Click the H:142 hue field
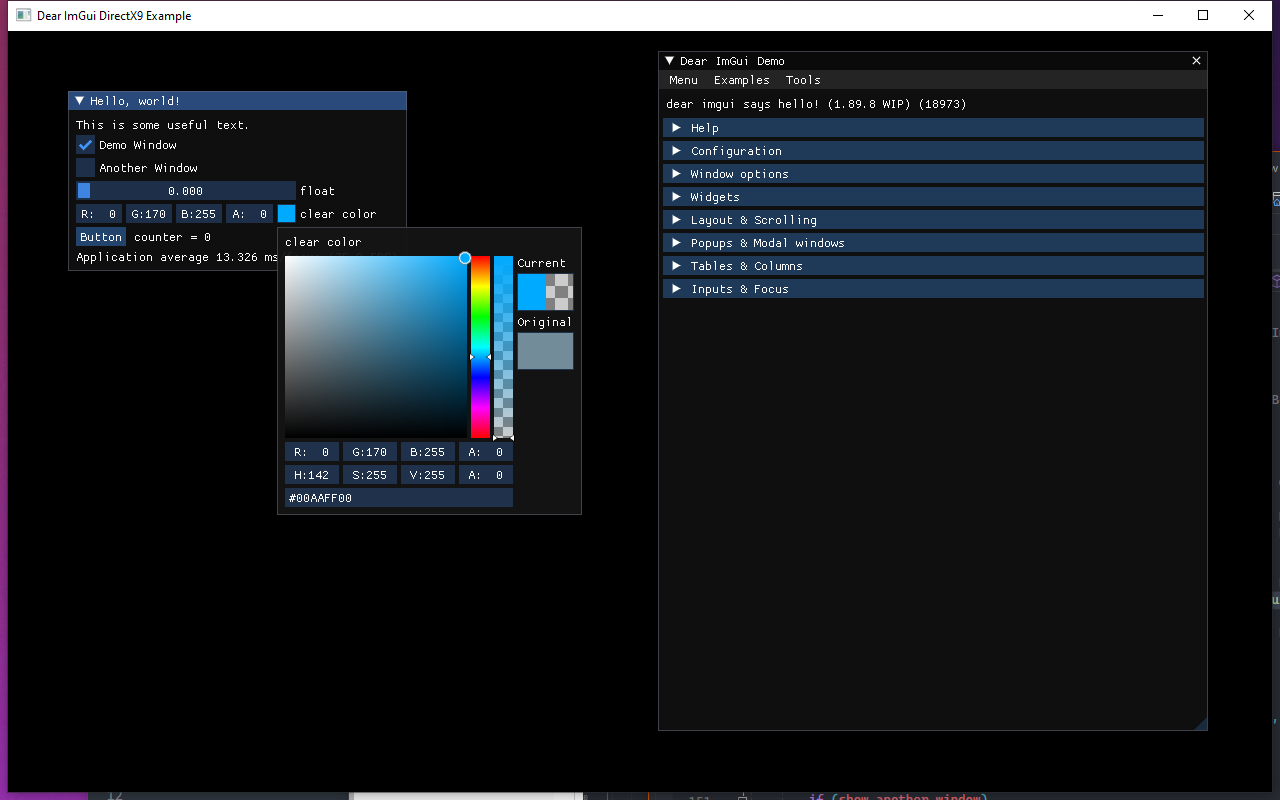 (x=312, y=475)
